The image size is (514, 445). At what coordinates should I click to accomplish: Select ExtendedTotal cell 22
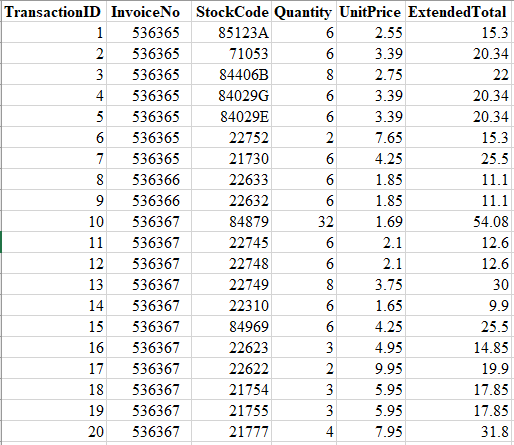coord(458,75)
